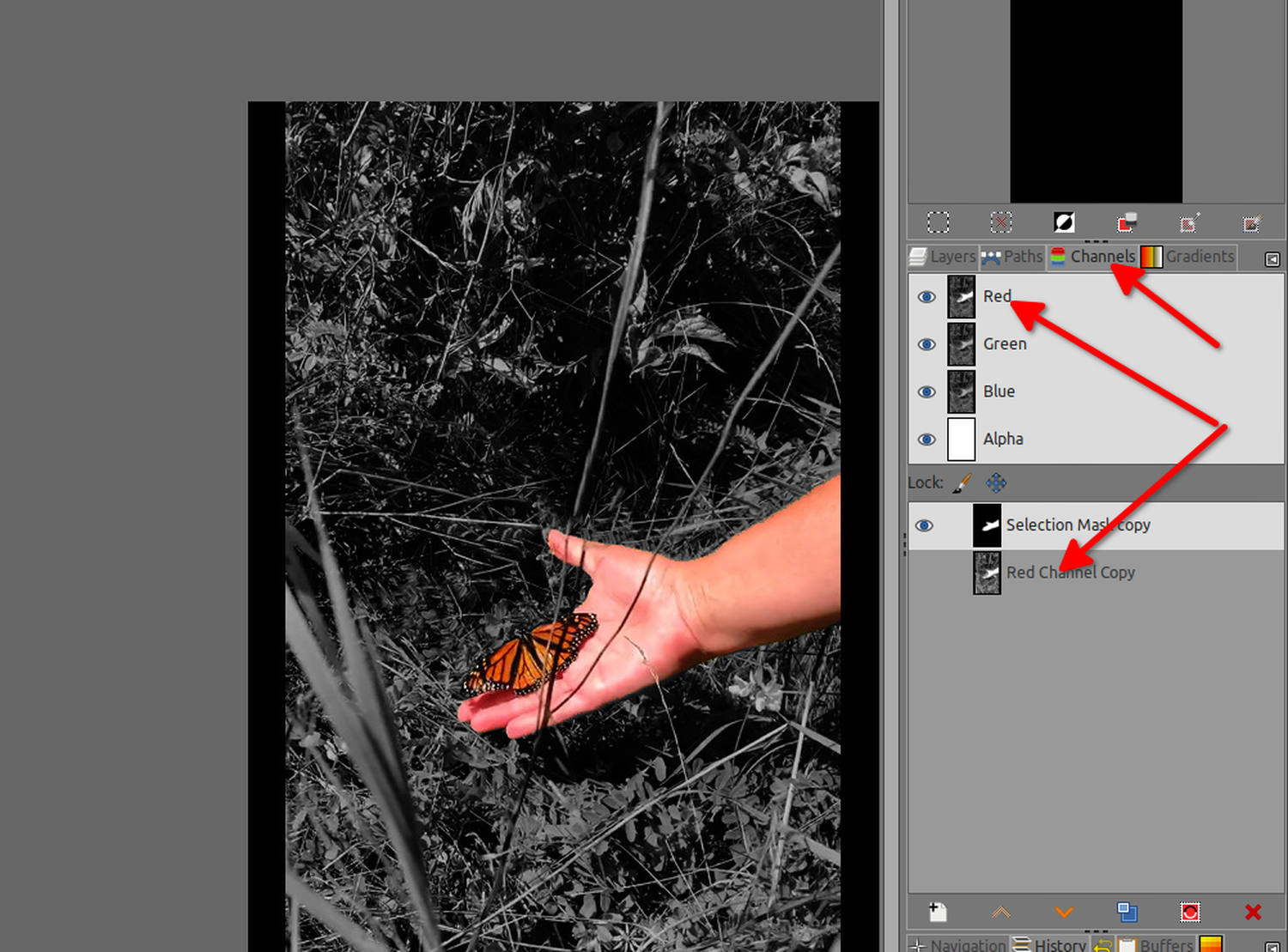Click the Red channel thumbnail
Image resolution: width=1288 pixels, height=952 pixels.
961,297
